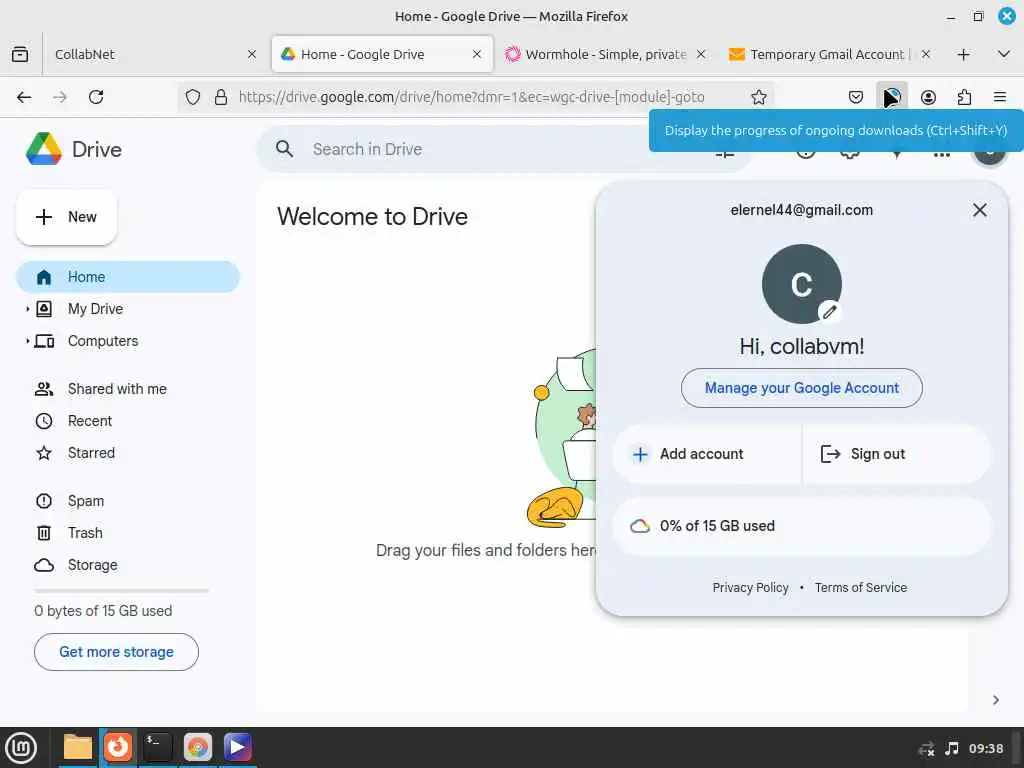Sign out of the Google account
The height and width of the screenshot is (768, 1024).
coord(896,454)
